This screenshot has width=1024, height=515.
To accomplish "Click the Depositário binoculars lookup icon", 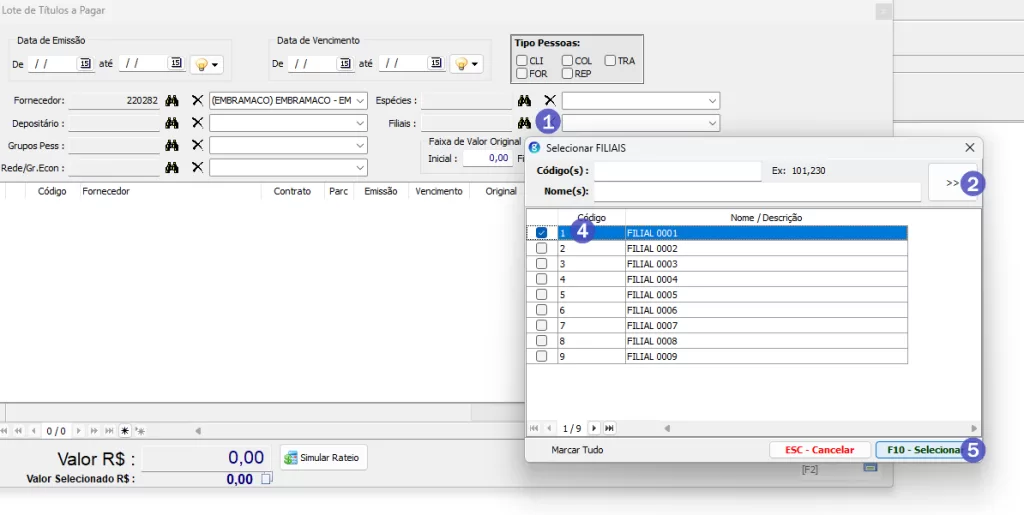I will coord(171,123).
